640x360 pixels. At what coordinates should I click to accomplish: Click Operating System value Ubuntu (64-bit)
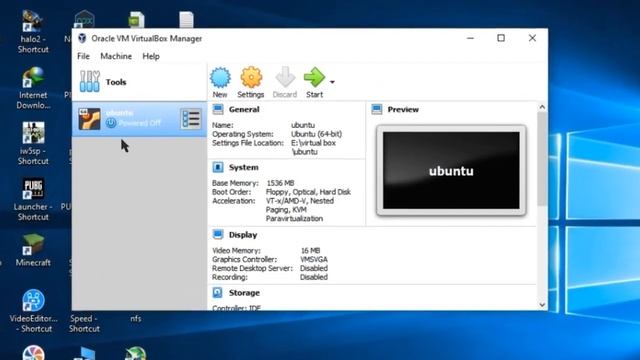316,134
